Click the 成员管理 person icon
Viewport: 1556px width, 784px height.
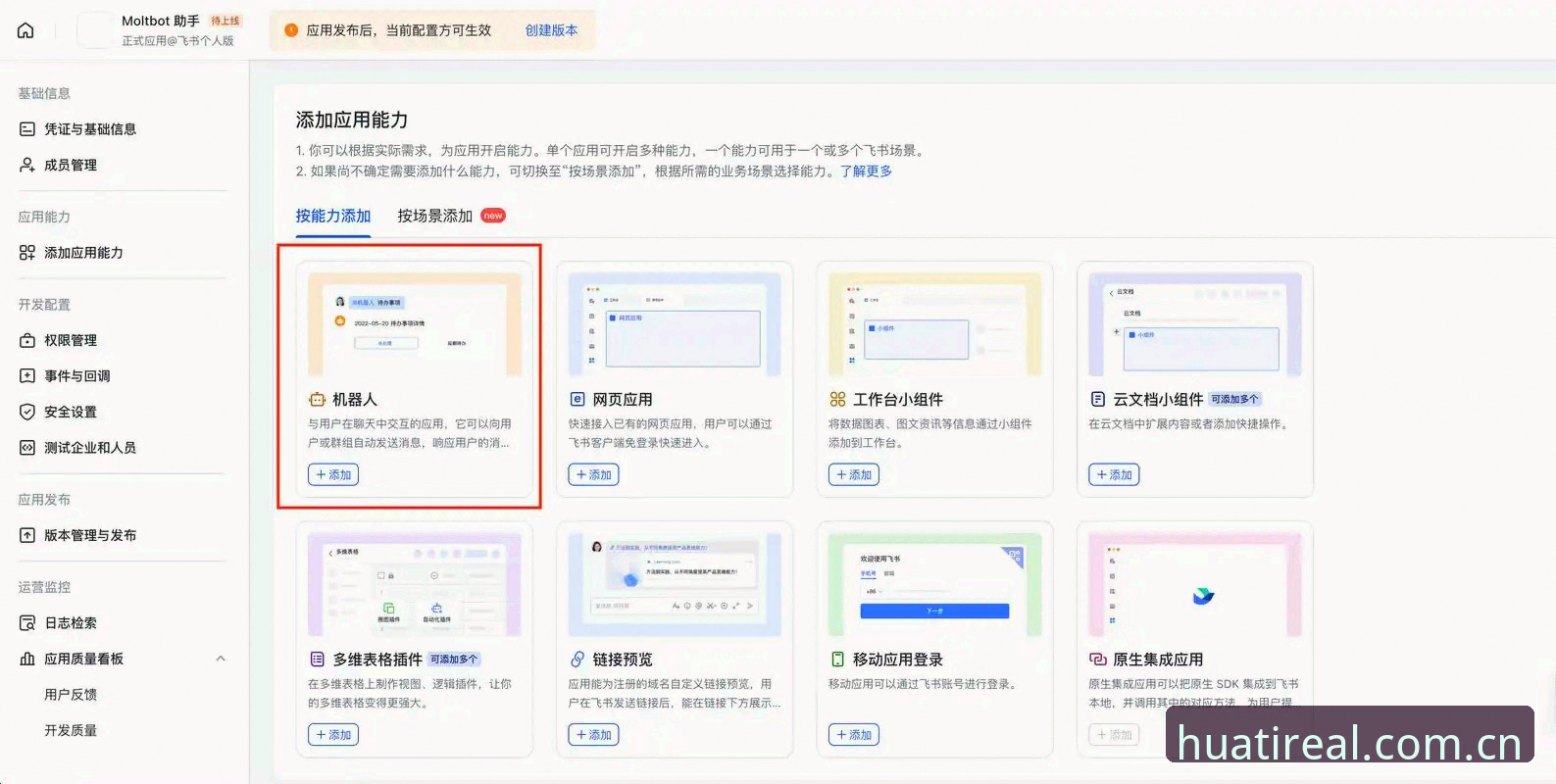27,165
